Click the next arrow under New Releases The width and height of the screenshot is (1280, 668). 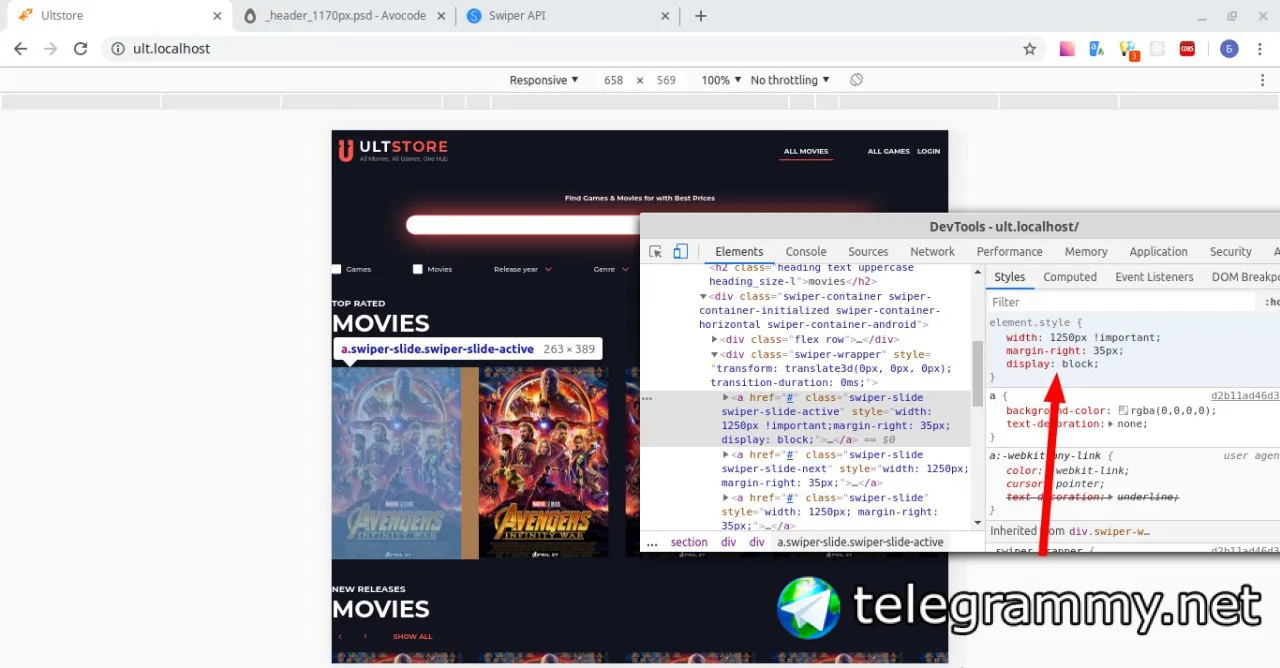pyautogui.click(x=365, y=637)
